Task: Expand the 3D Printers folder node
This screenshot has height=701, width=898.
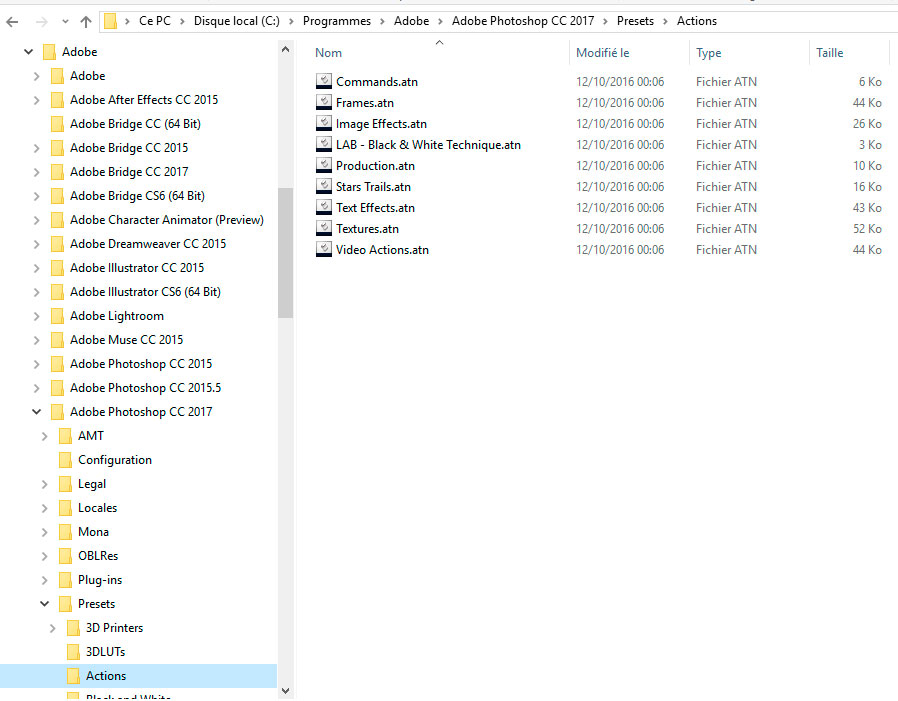Action: (x=52, y=628)
